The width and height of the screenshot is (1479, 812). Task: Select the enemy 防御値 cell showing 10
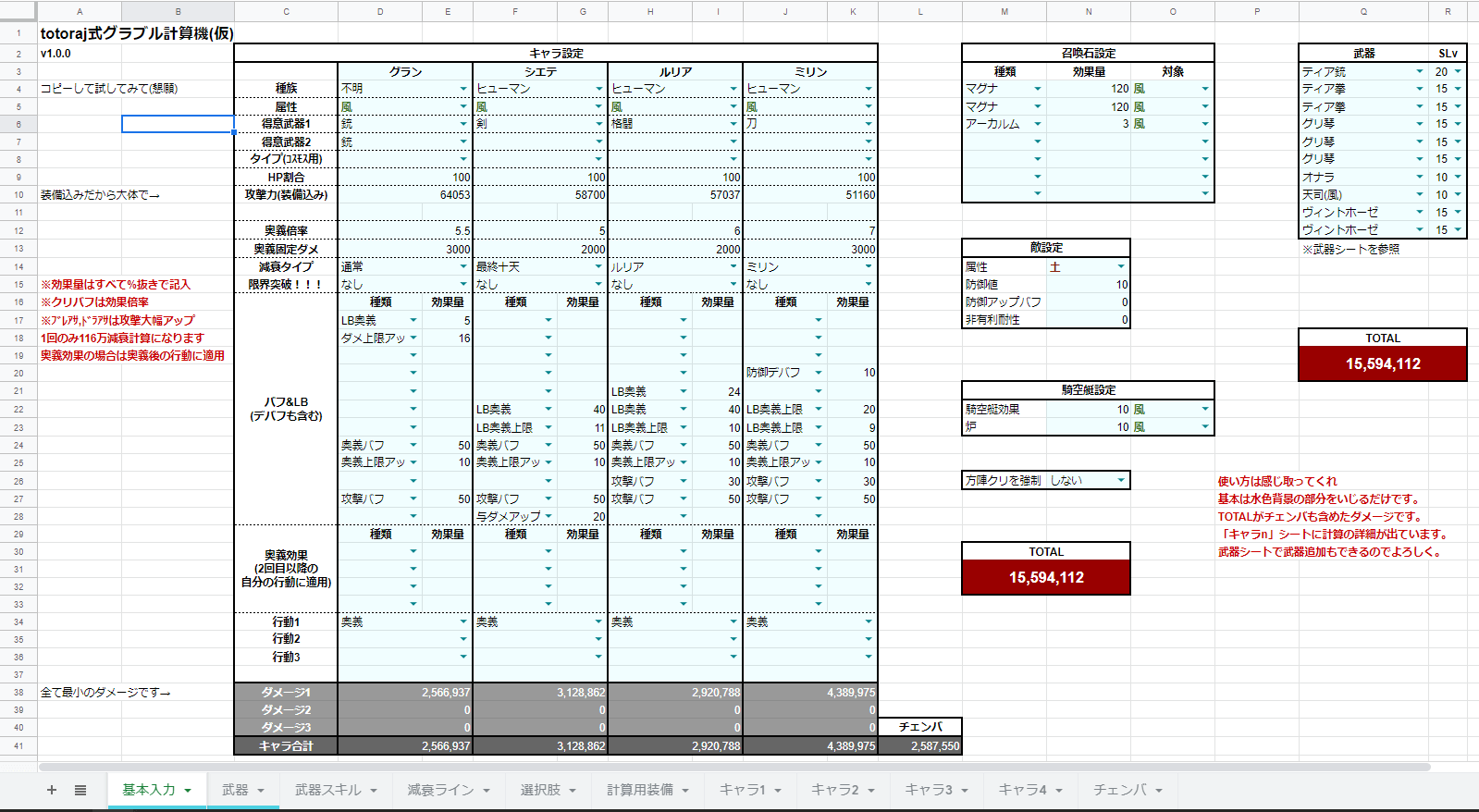[x=1089, y=285]
